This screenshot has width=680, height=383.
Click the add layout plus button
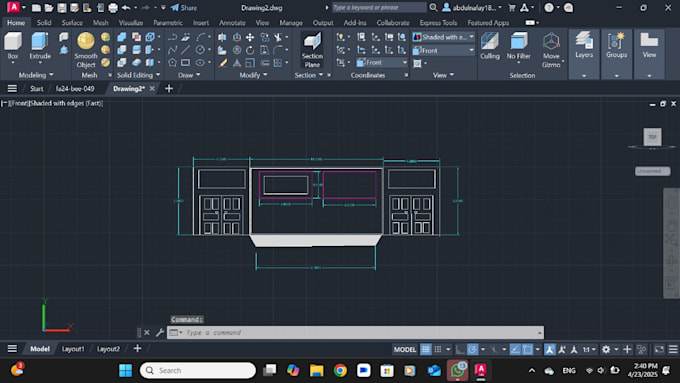coord(137,348)
